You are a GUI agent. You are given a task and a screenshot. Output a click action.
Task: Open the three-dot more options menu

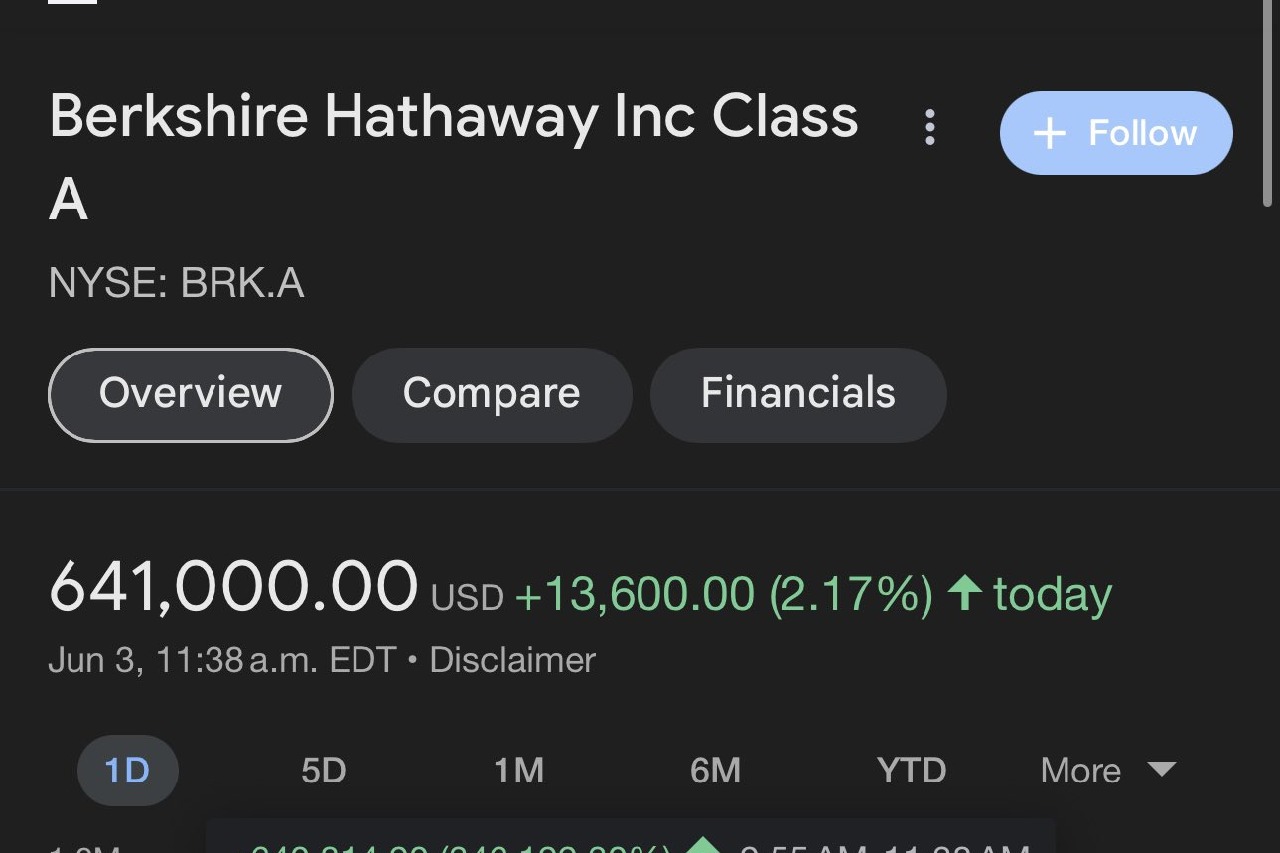(x=930, y=128)
